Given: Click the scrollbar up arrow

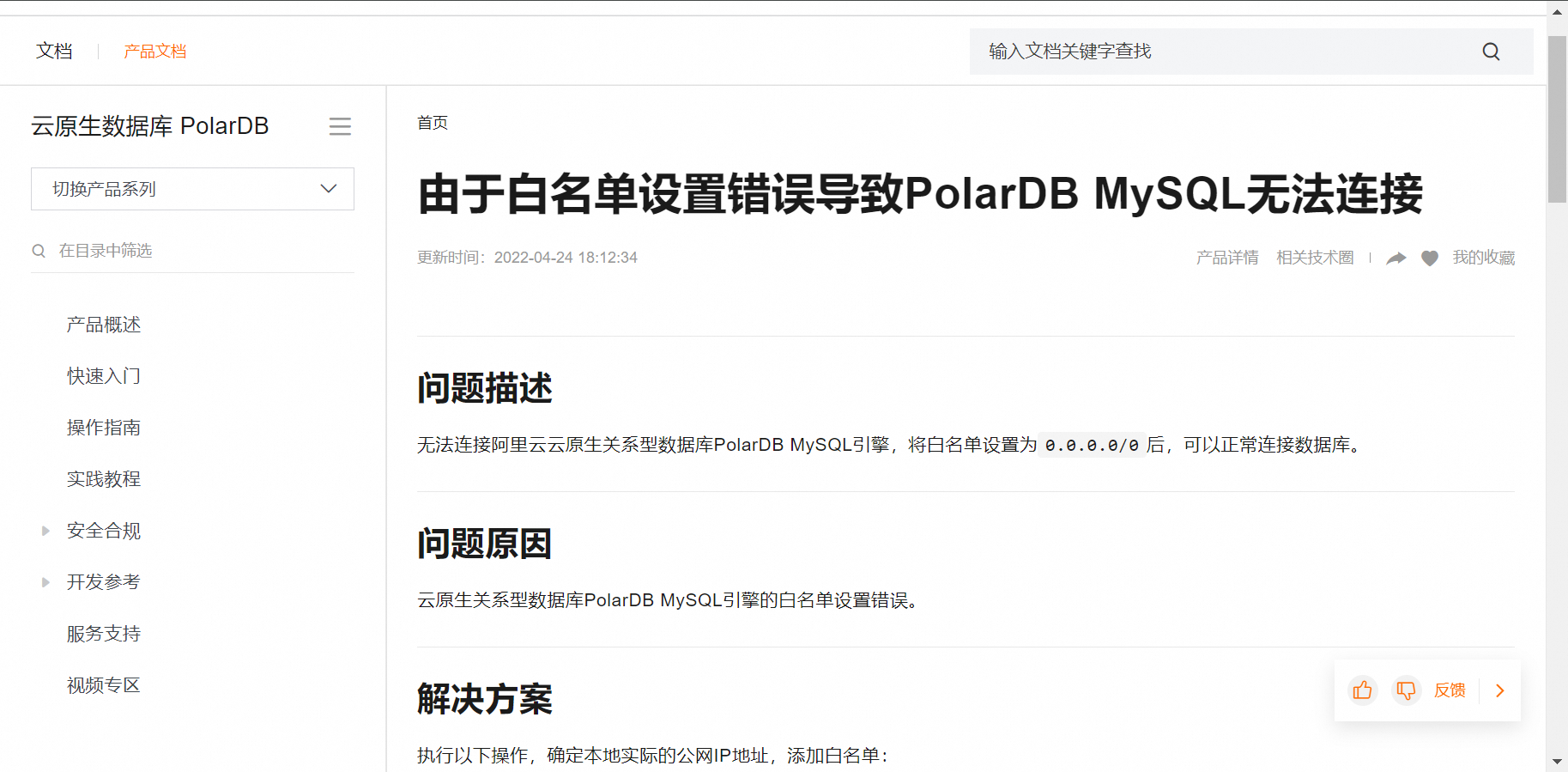Looking at the screenshot, I should pos(1557,11).
